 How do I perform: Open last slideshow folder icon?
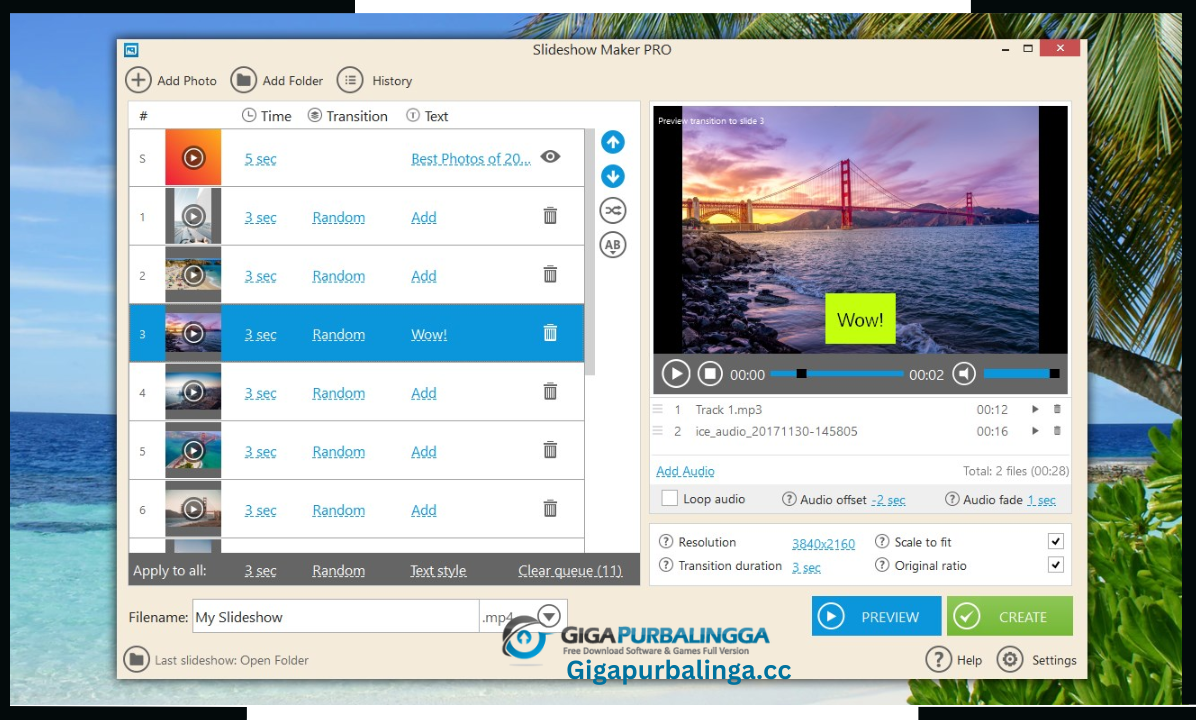click(136, 659)
